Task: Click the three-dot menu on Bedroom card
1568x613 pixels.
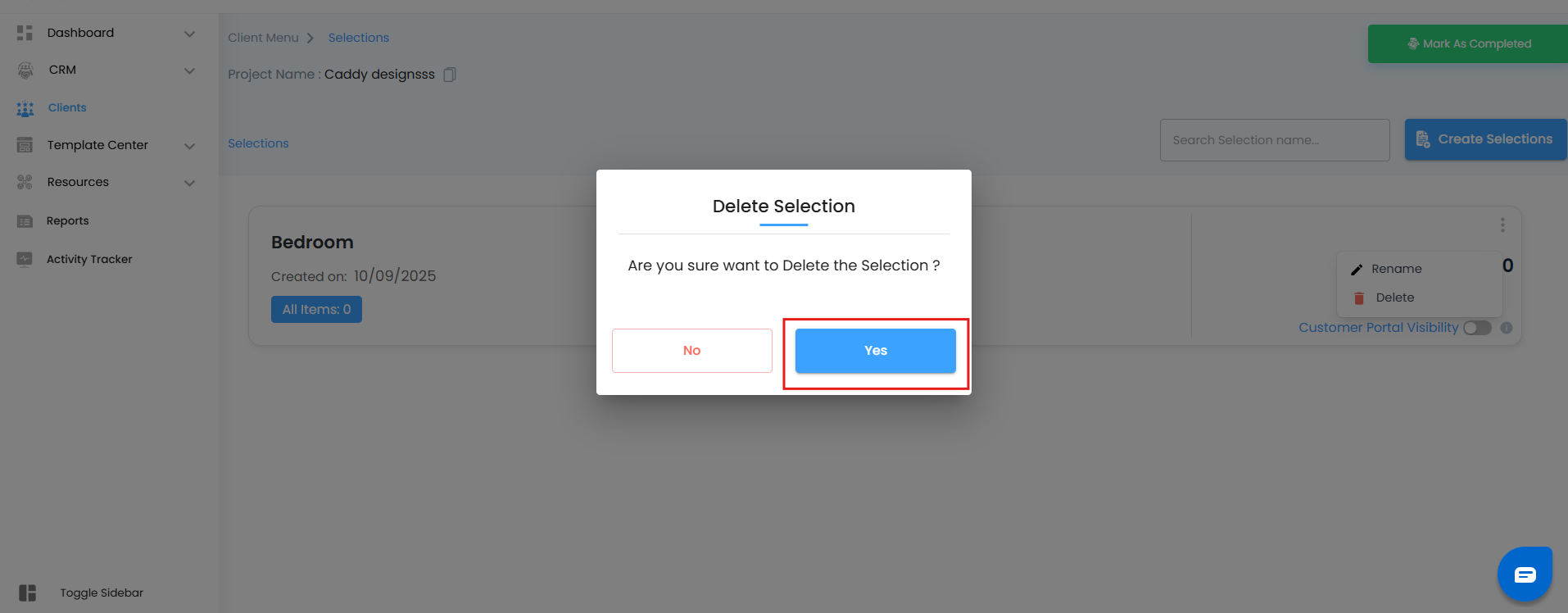Action: pyautogui.click(x=1502, y=225)
